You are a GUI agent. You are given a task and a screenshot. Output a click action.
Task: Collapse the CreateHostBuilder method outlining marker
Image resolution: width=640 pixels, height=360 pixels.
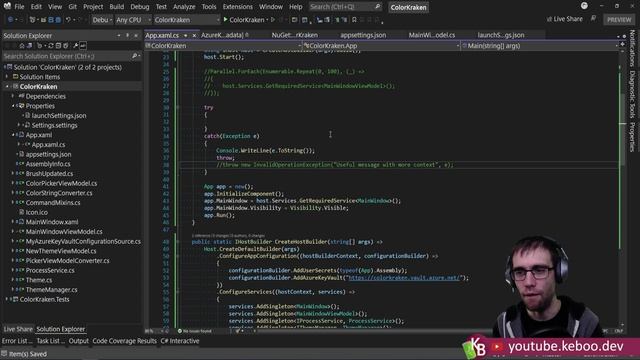tap(177, 242)
